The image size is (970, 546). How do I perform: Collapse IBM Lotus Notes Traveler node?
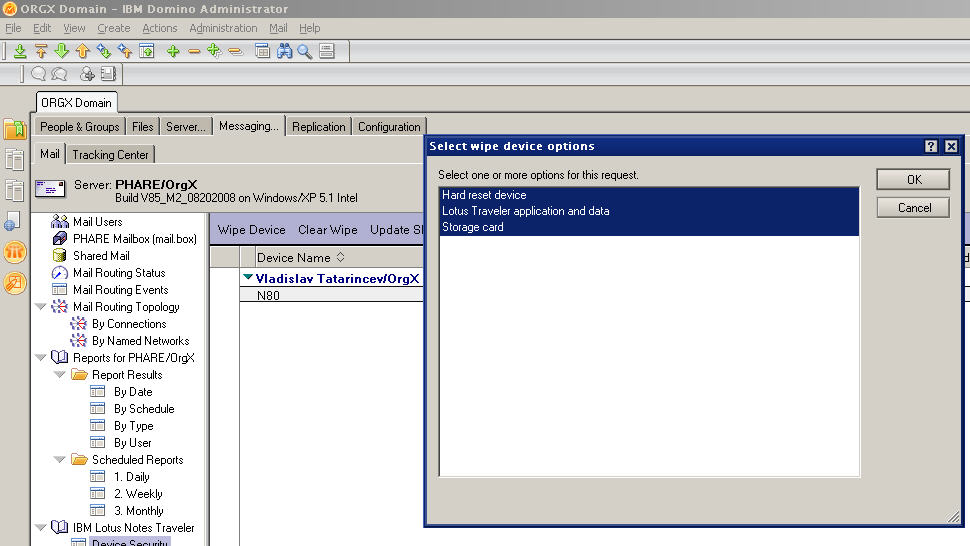41,527
